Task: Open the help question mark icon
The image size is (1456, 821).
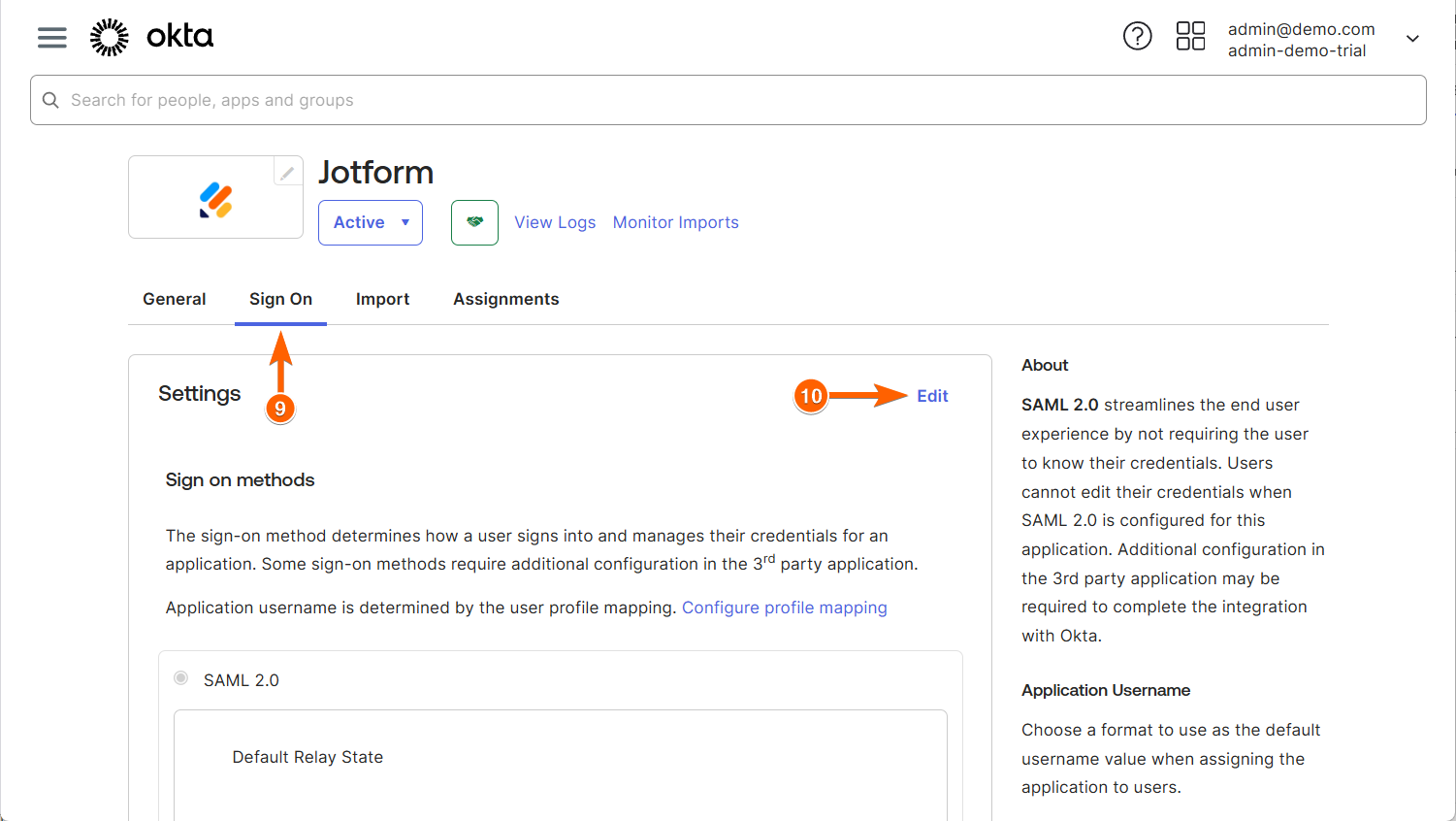Action: (1137, 37)
